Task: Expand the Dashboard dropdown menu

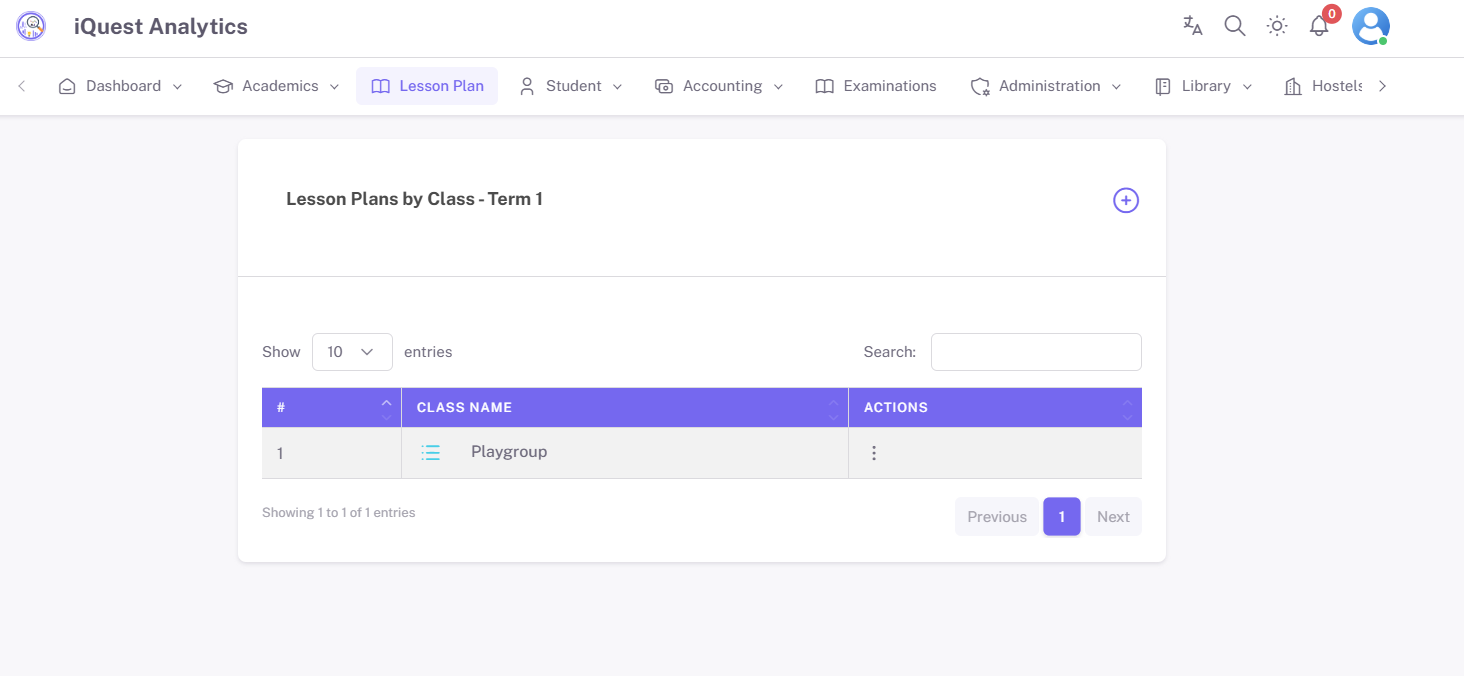Action: click(121, 86)
